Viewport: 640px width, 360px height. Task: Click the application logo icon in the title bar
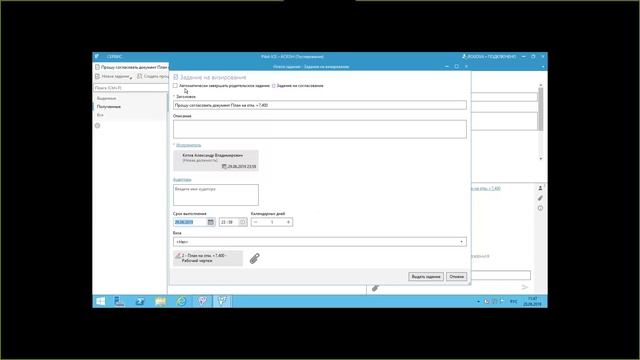[97, 56]
